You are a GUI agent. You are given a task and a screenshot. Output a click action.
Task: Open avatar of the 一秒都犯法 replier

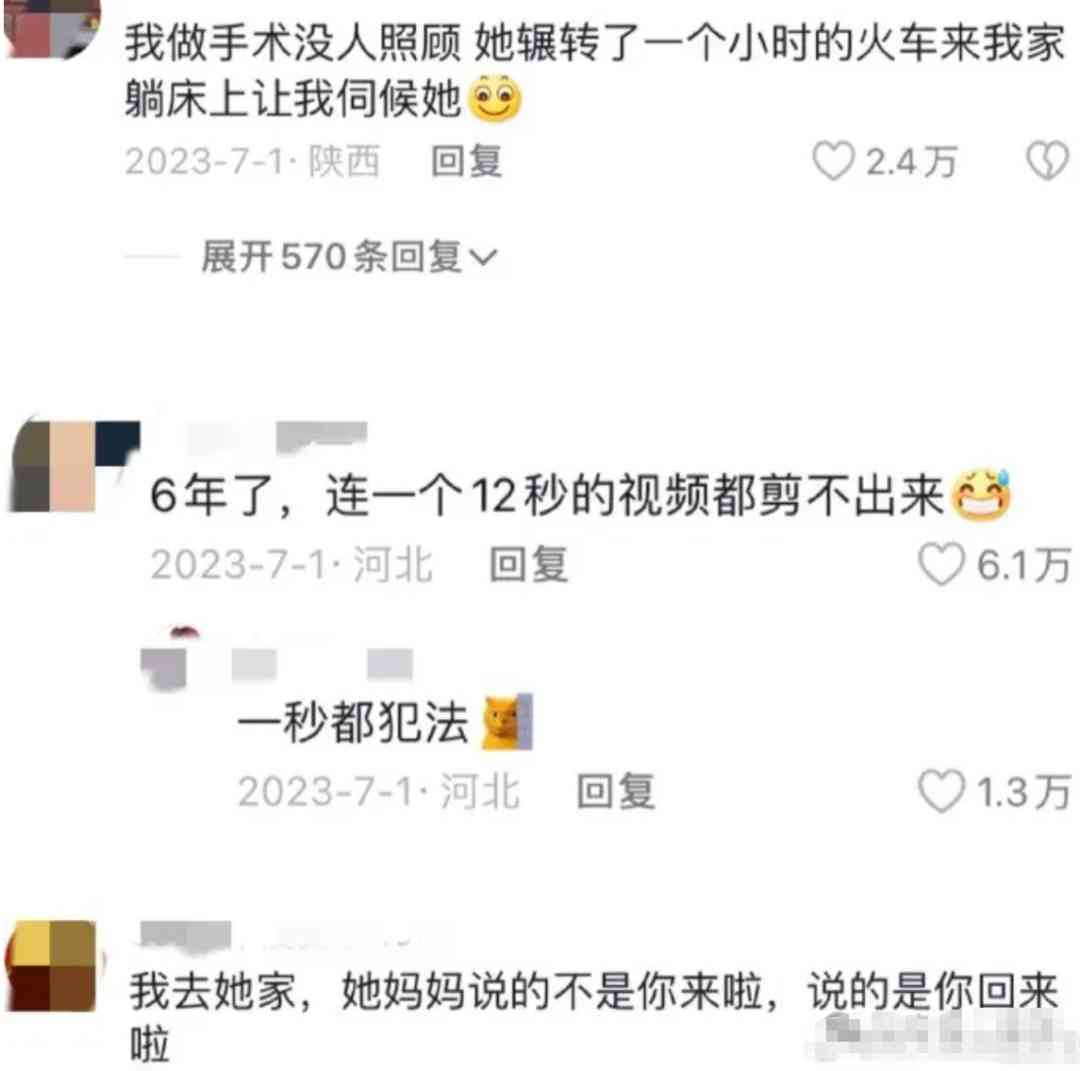[165, 663]
